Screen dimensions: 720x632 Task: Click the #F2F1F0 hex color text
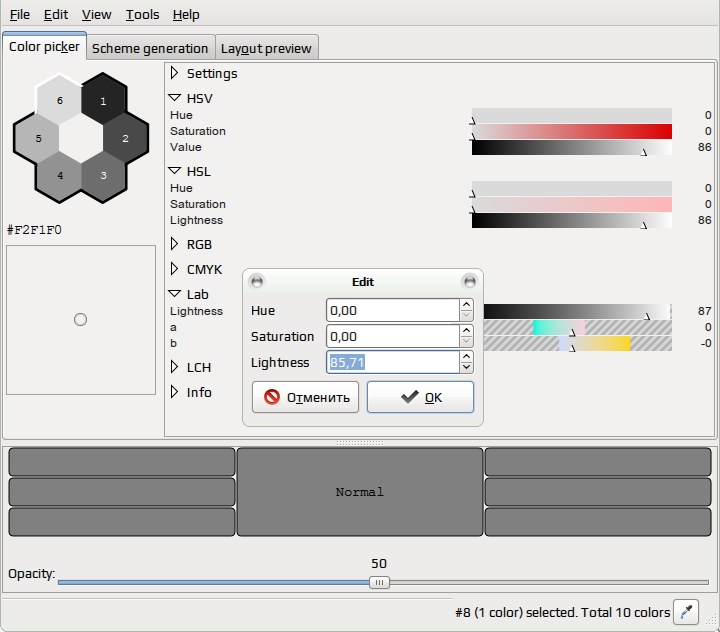point(34,230)
